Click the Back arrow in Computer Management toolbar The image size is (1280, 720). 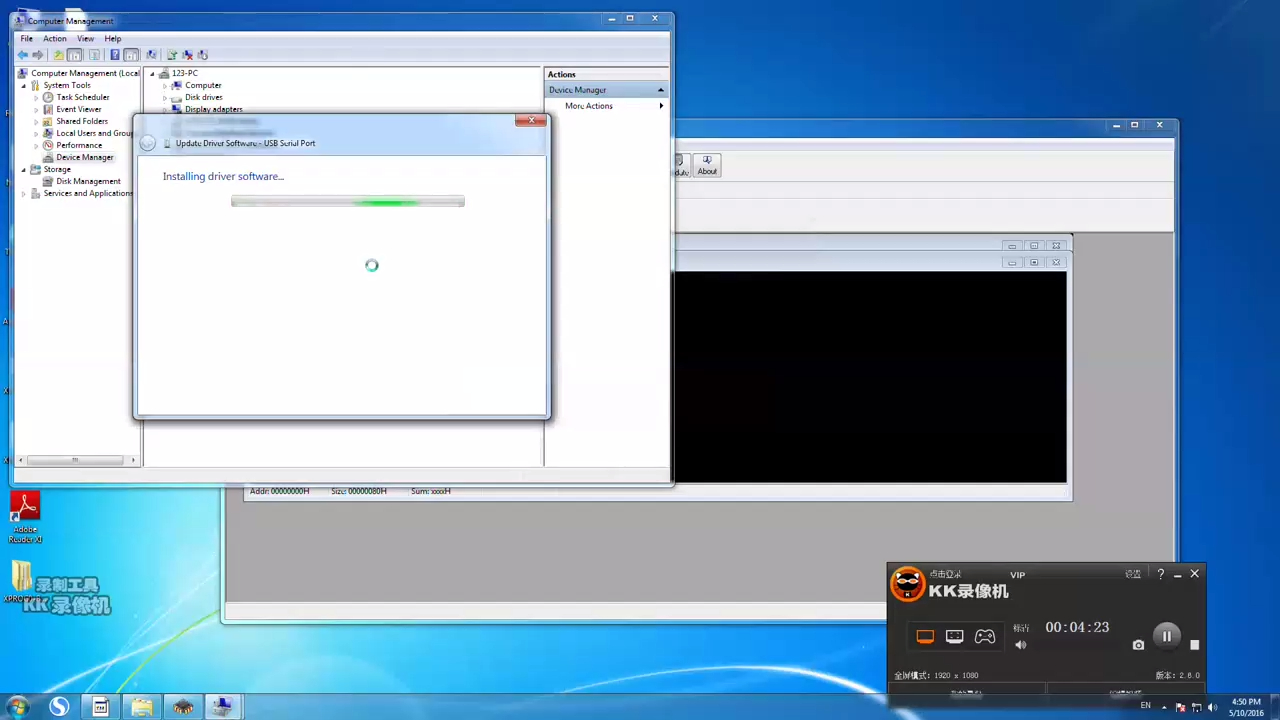(x=23, y=55)
